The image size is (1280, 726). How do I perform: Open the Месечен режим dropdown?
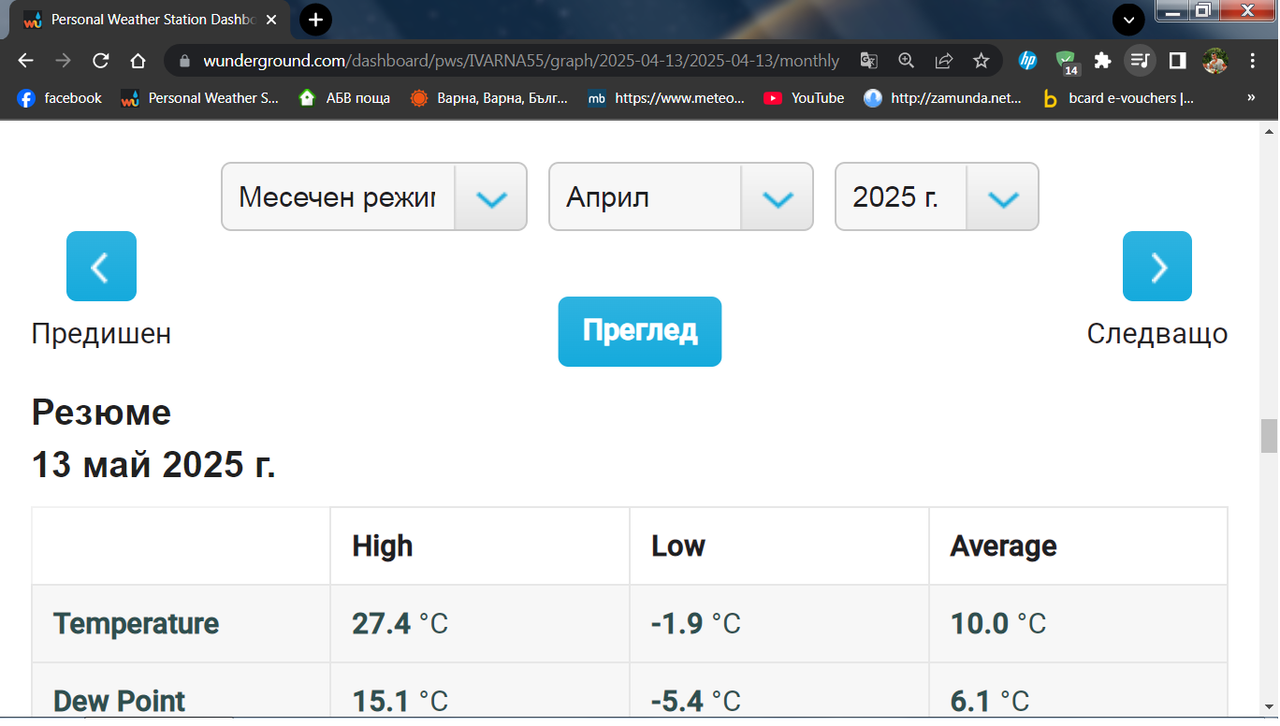[373, 197]
